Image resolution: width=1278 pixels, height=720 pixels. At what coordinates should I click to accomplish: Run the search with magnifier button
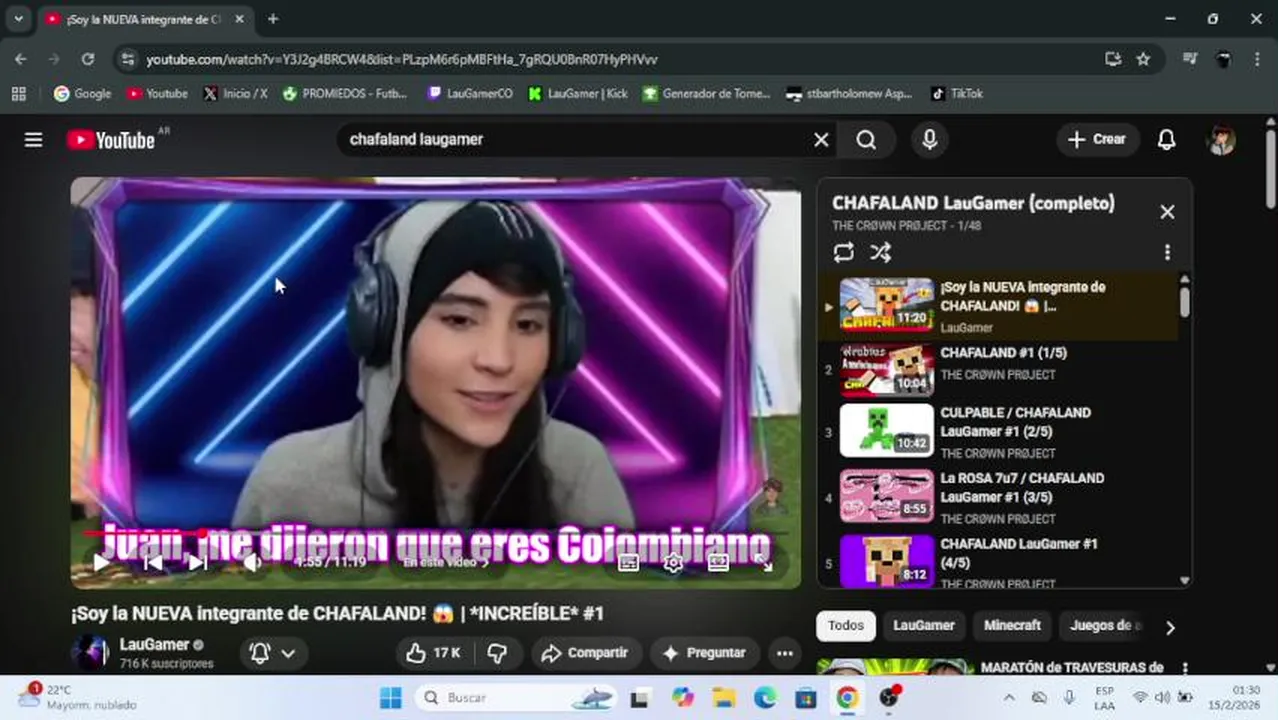coord(866,140)
